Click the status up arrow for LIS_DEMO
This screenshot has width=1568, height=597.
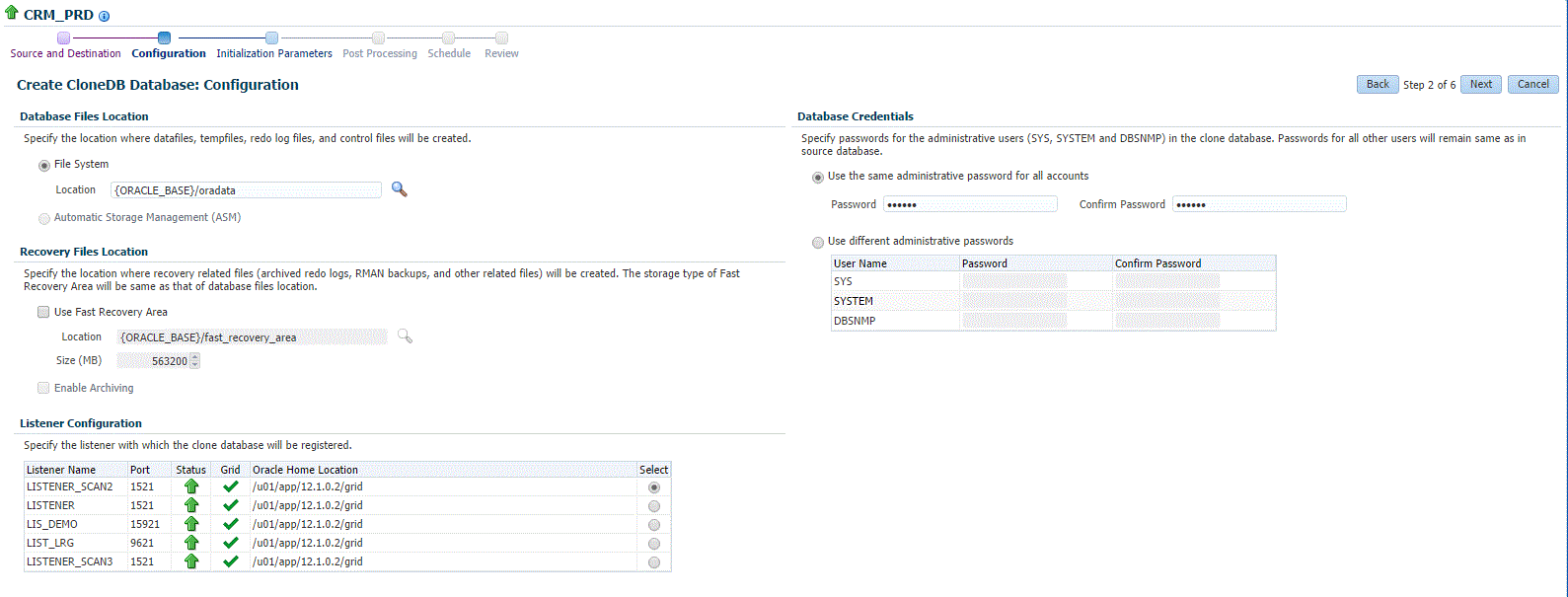point(191,524)
